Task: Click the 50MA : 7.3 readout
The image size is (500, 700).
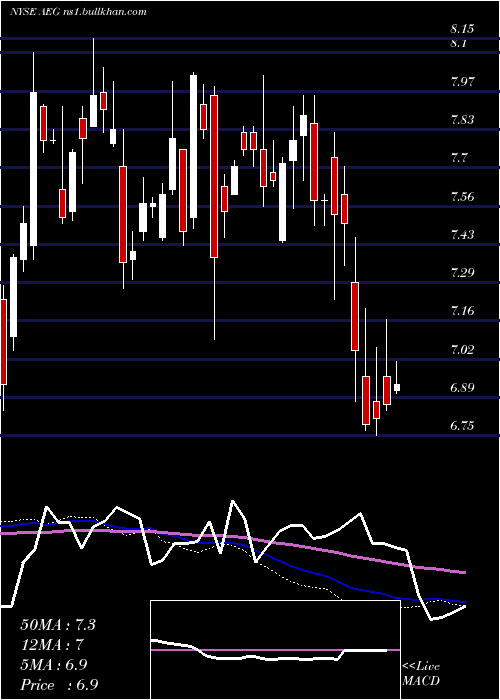Action: 58,625
